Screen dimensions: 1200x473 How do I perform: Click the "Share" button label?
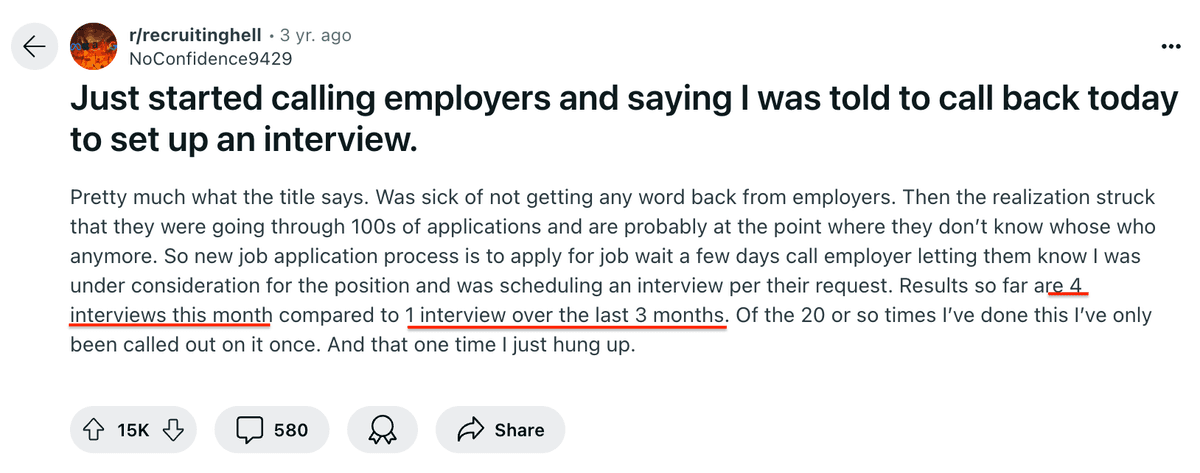coord(519,430)
